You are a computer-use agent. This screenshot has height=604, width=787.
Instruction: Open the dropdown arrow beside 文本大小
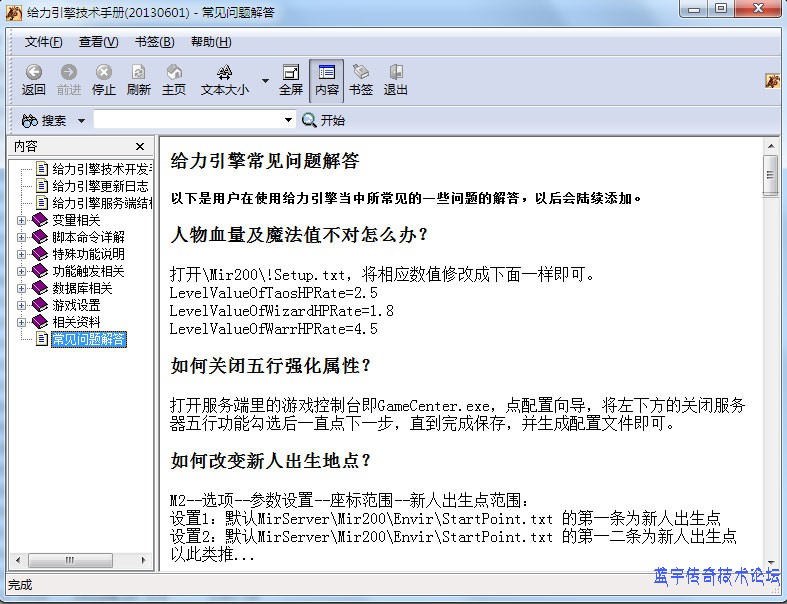pyautogui.click(x=265, y=80)
